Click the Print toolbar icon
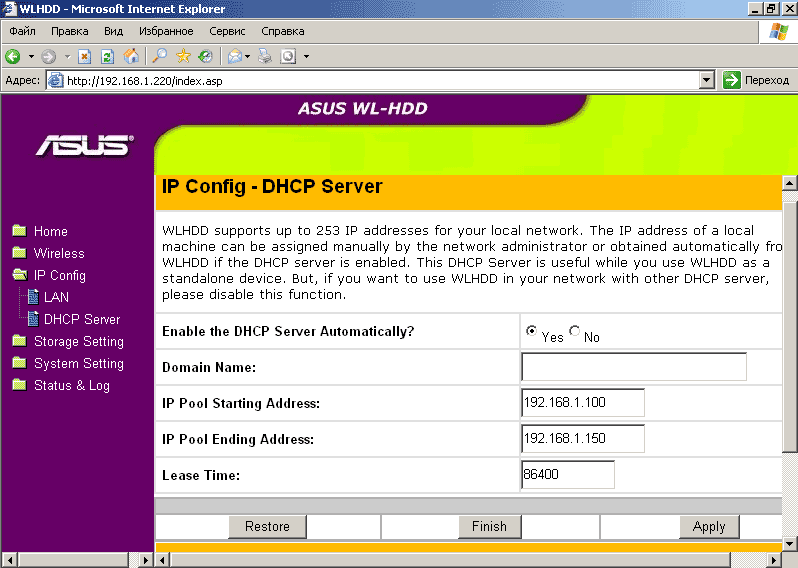 (x=265, y=56)
